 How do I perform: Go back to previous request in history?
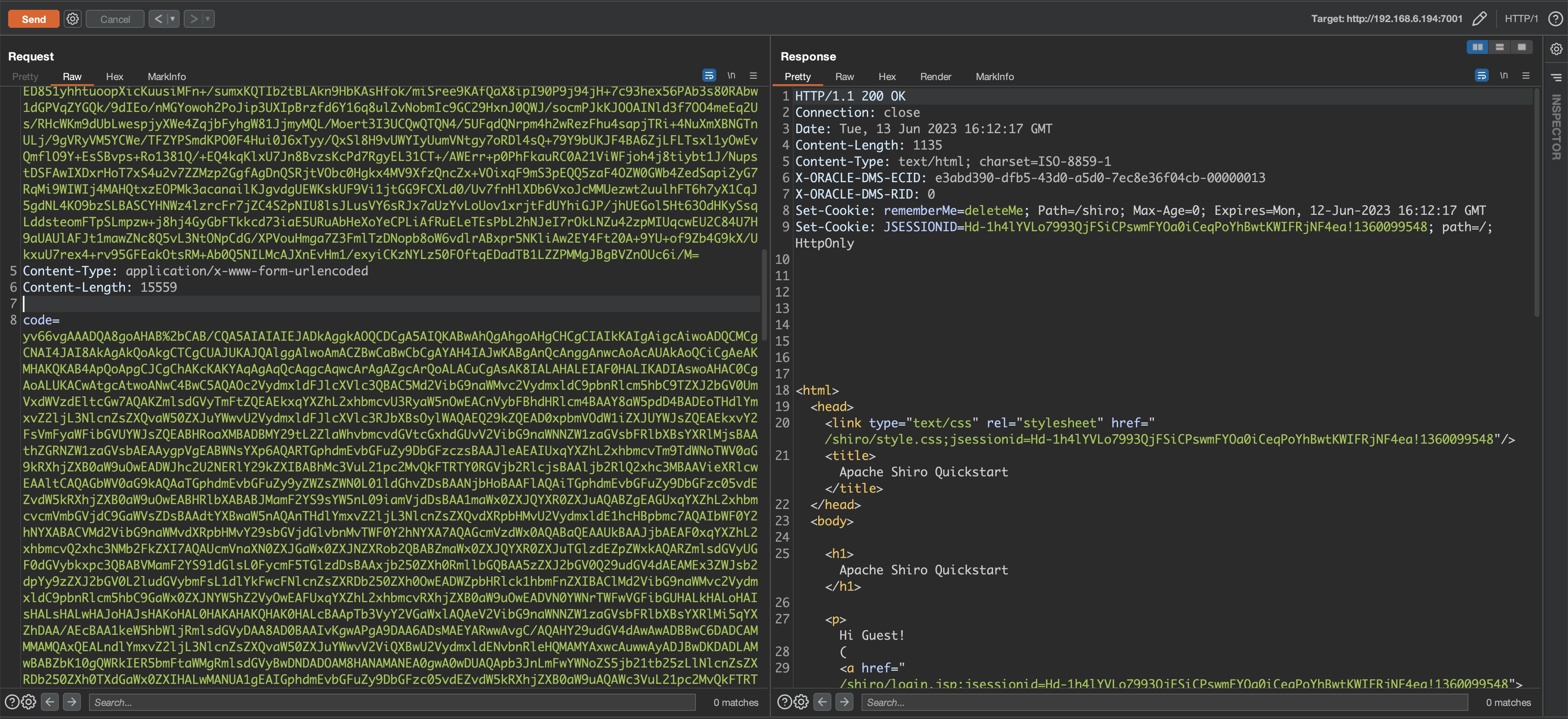point(158,19)
